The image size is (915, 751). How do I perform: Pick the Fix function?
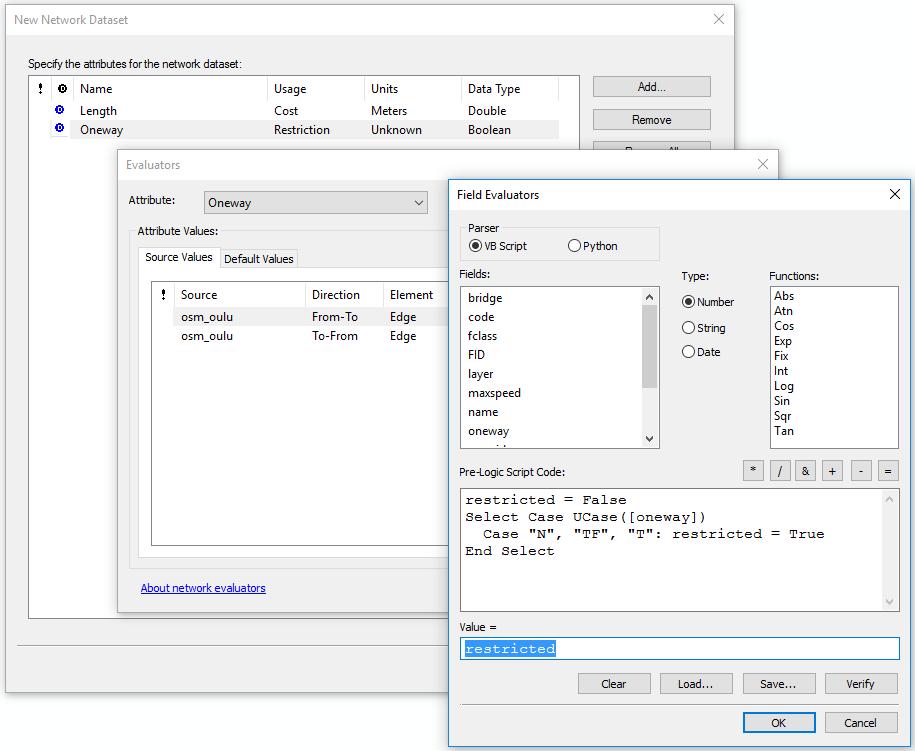point(781,356)
